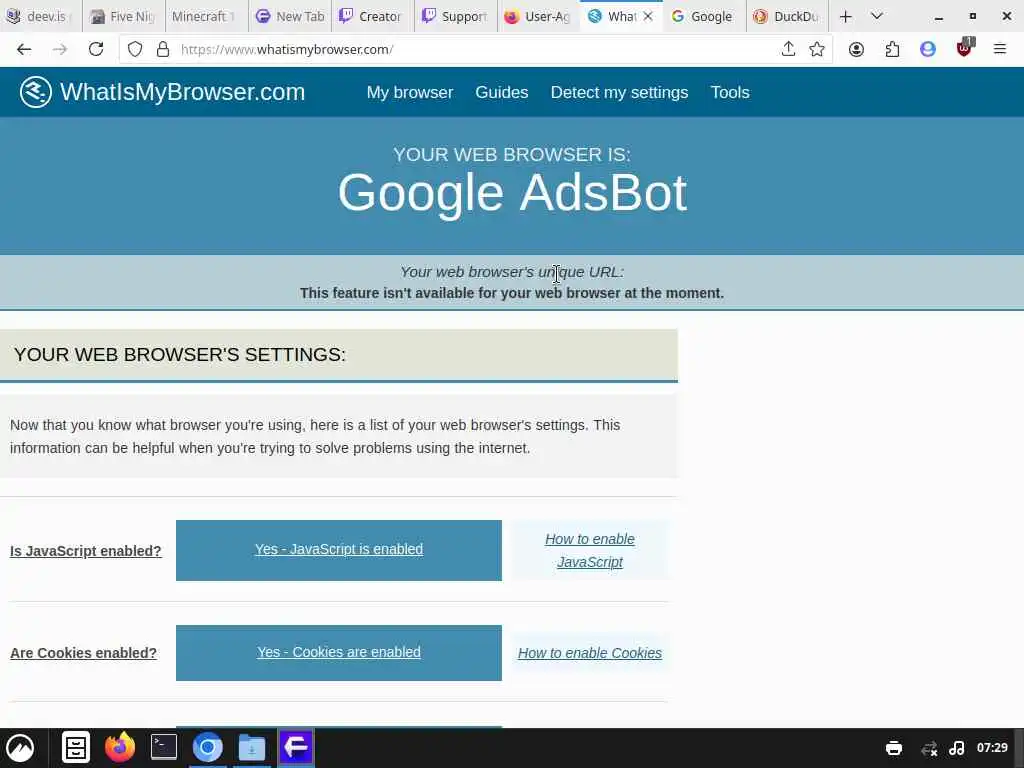1024x768 pixels.
Task: Click the WhatIsMyBrowser.com logo icon
Action: coord(35,92)
